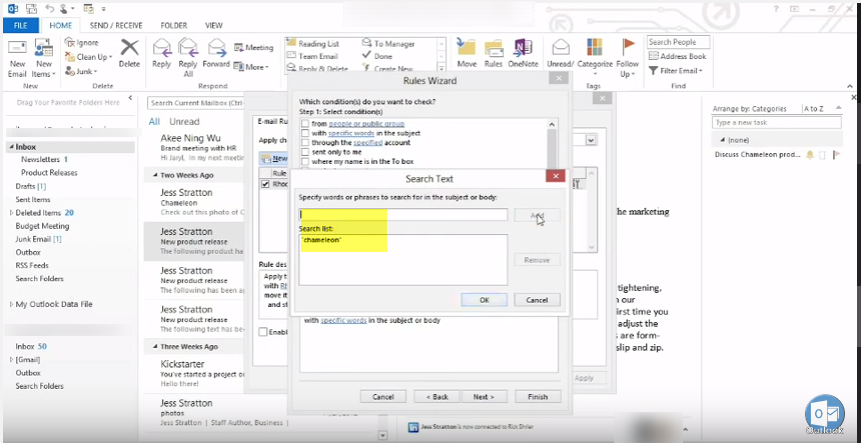Click the Reply icon
The width and height of the screenshot is (861, 443).
tap(161, 48)
